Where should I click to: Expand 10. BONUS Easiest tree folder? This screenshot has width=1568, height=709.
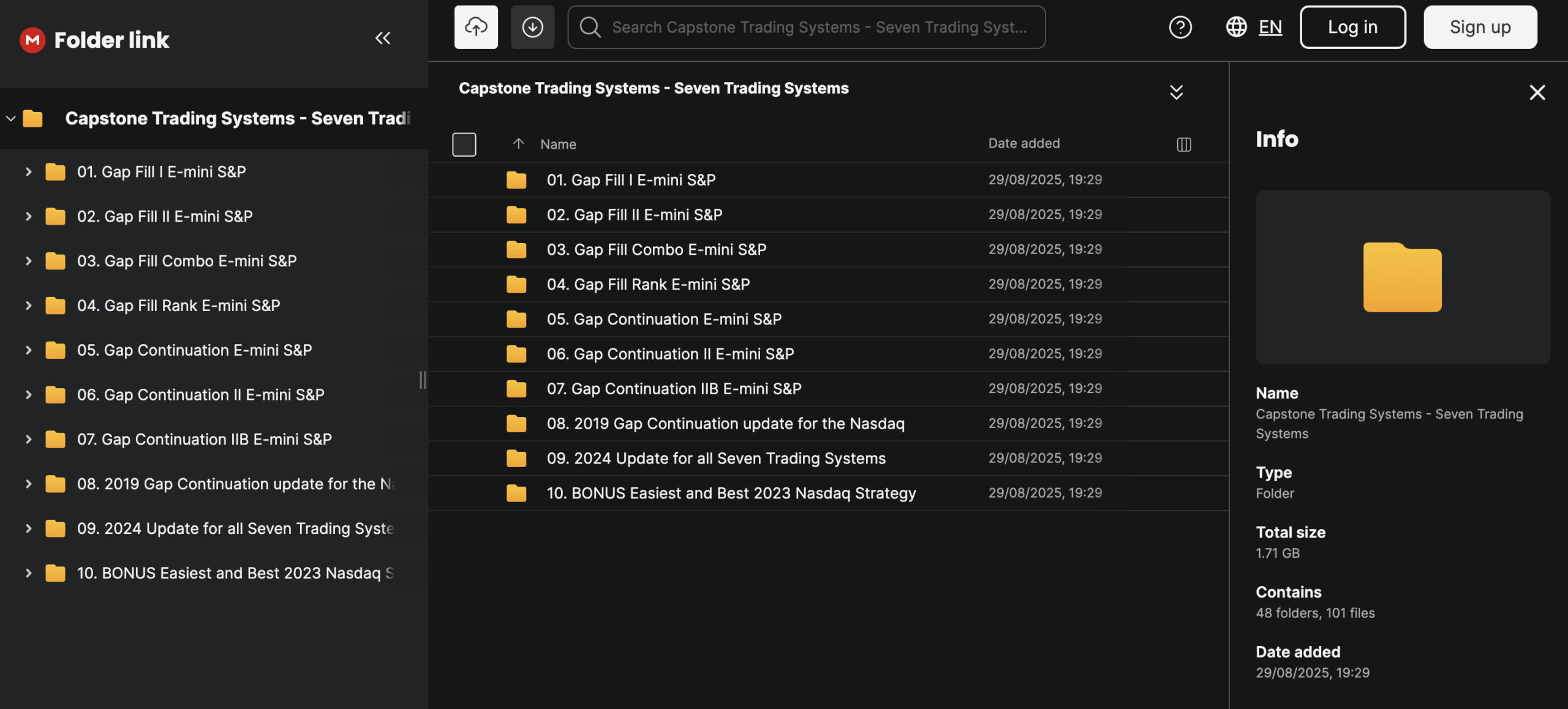28,573
